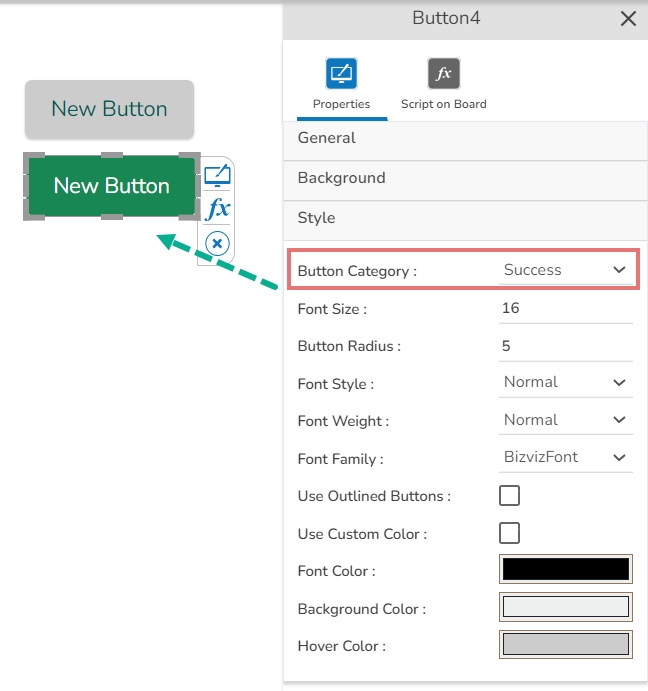Image resolution: width=648 pixels, height=691 pixels.
Task: Click the remove (x) icon beside the green button
Action: pos(217,243)
